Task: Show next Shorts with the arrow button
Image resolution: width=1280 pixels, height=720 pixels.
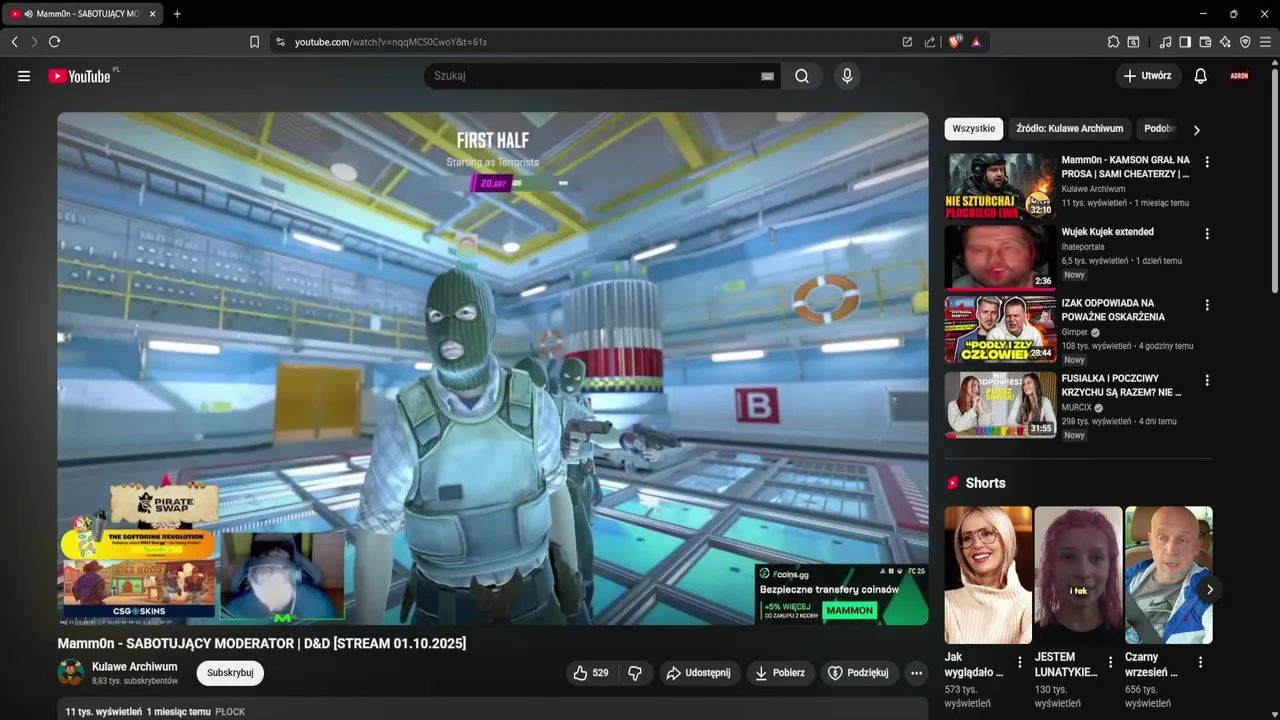Action: [1209, 590]
